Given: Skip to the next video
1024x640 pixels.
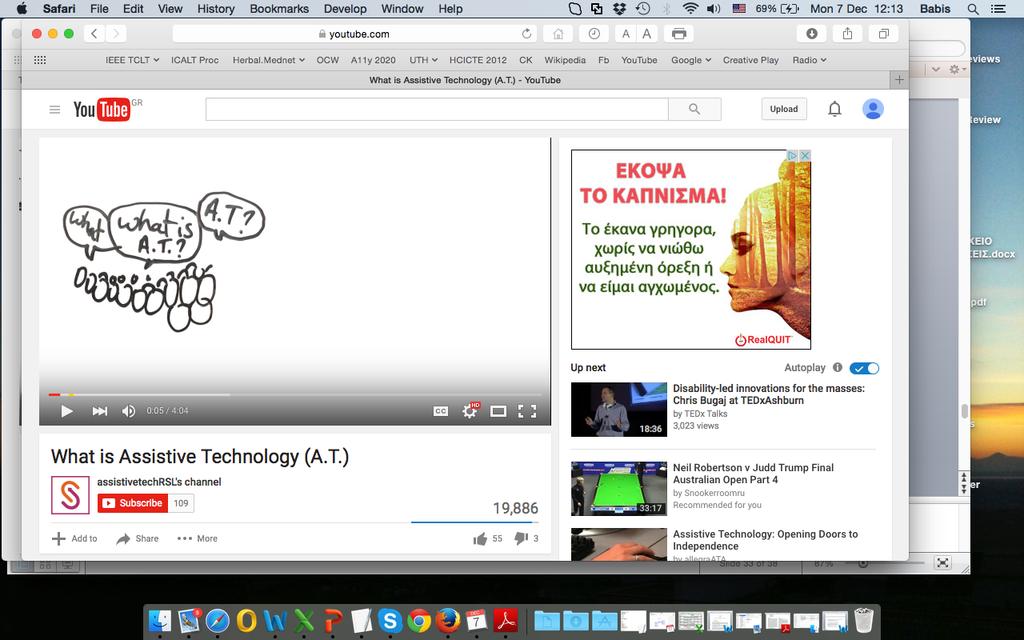Looking at the screenshot, I should 99,411.
